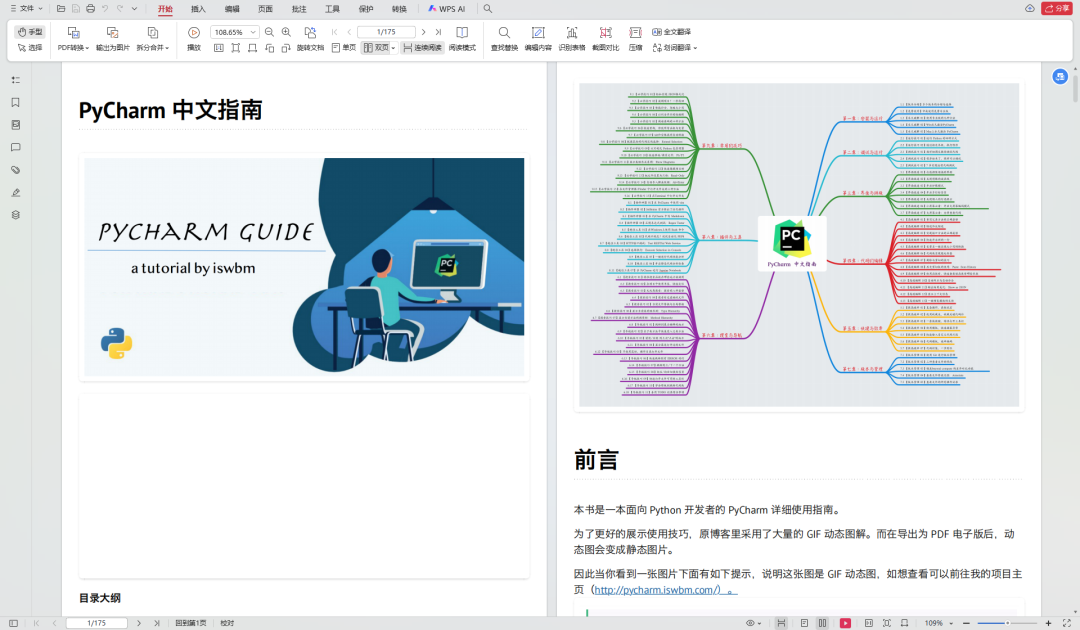Select the Hand (手型) tool
The image size is (1080, 630).
[x=30, y=32]
